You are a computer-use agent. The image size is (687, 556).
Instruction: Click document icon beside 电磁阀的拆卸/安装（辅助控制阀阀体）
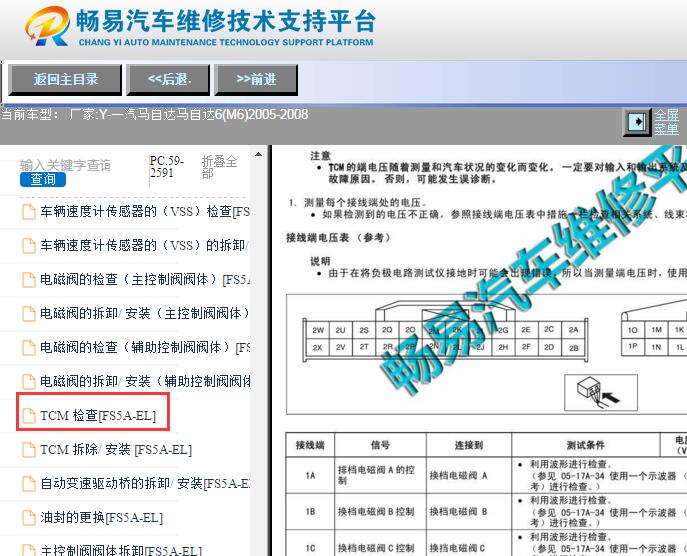click(29, 381)
